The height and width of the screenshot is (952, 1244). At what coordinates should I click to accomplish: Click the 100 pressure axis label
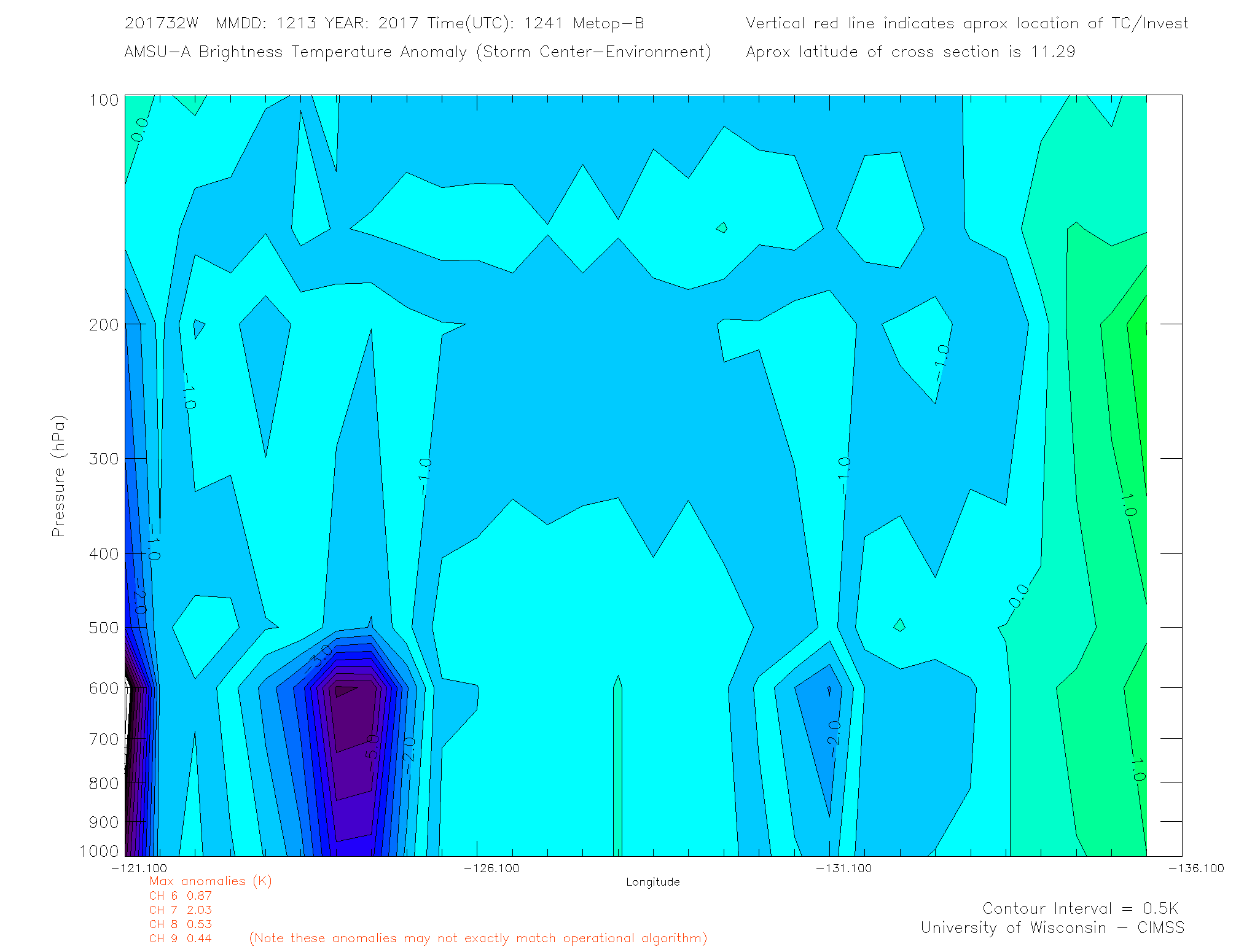click(104, 99)
